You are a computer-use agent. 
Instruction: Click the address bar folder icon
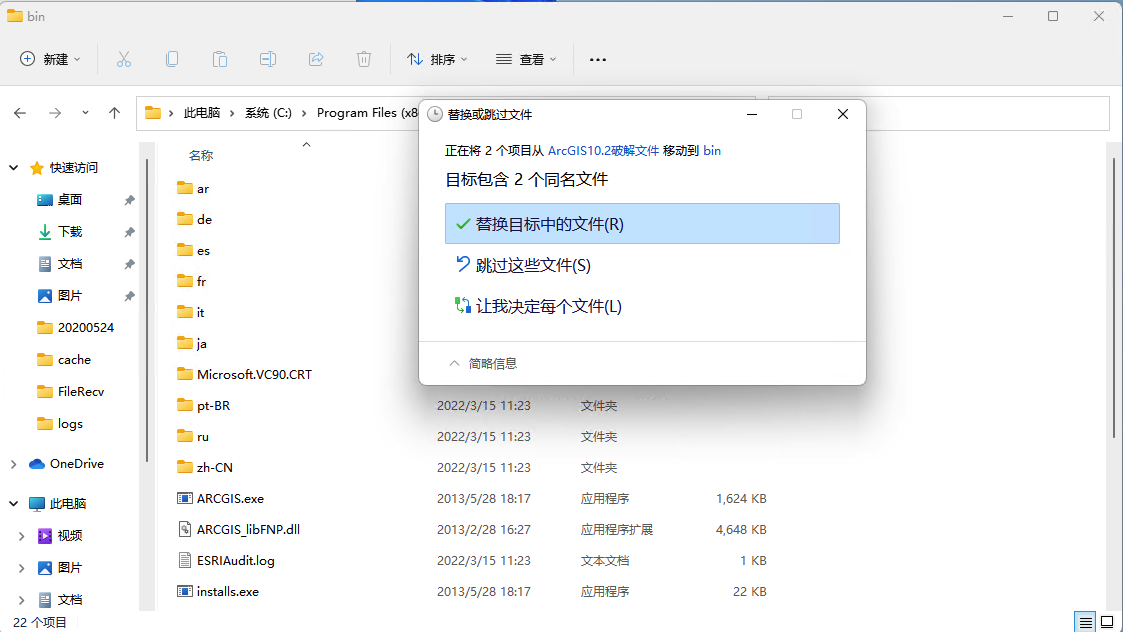[x=153, y=113]
